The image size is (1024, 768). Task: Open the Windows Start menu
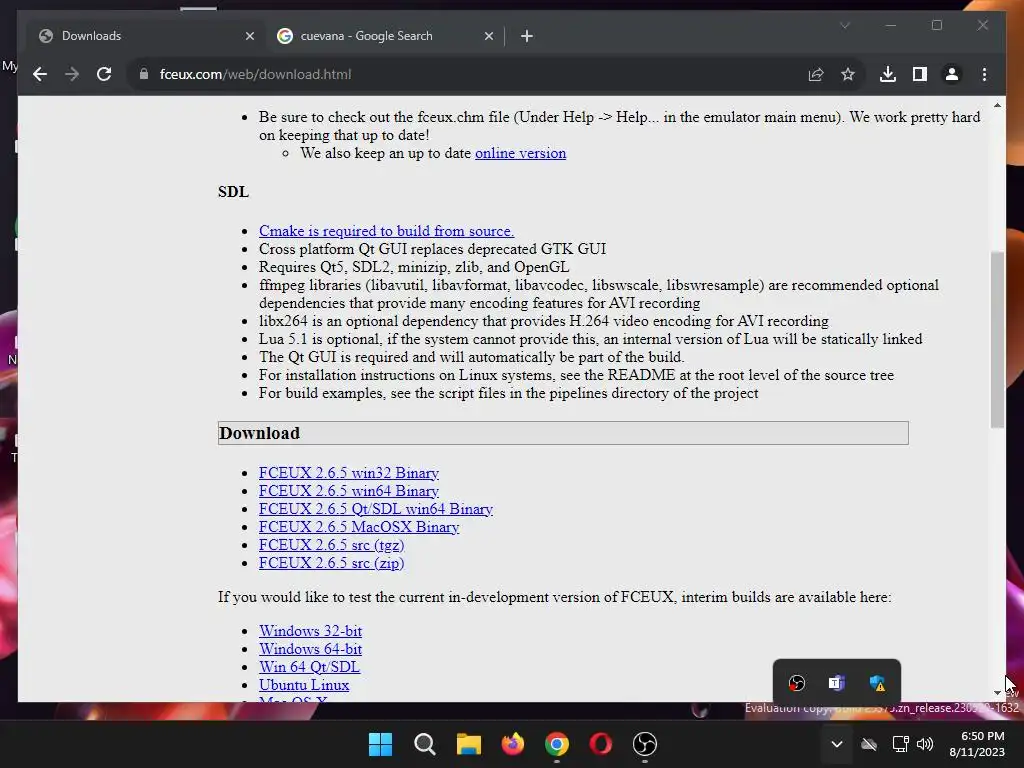[380, 744]
